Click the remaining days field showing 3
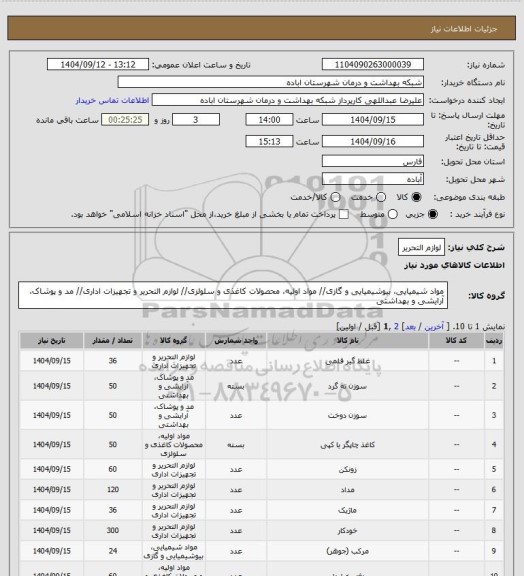The width and height of the screenshot is (524, 576). pyautogui.click(x=196, y=120)
